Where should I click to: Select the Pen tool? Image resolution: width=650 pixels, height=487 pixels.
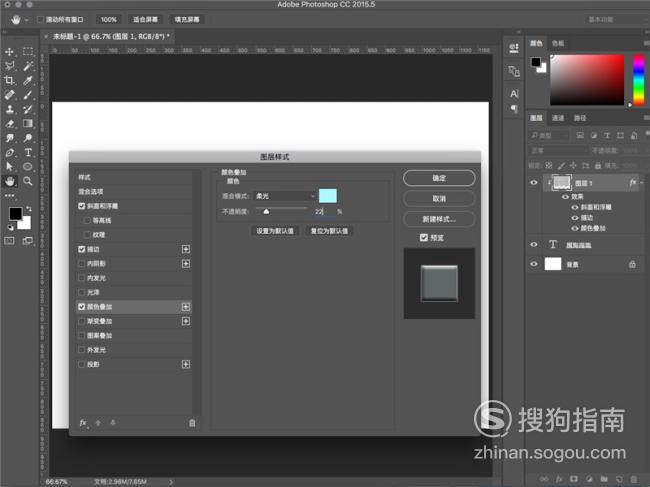click(x=9, y=152)
